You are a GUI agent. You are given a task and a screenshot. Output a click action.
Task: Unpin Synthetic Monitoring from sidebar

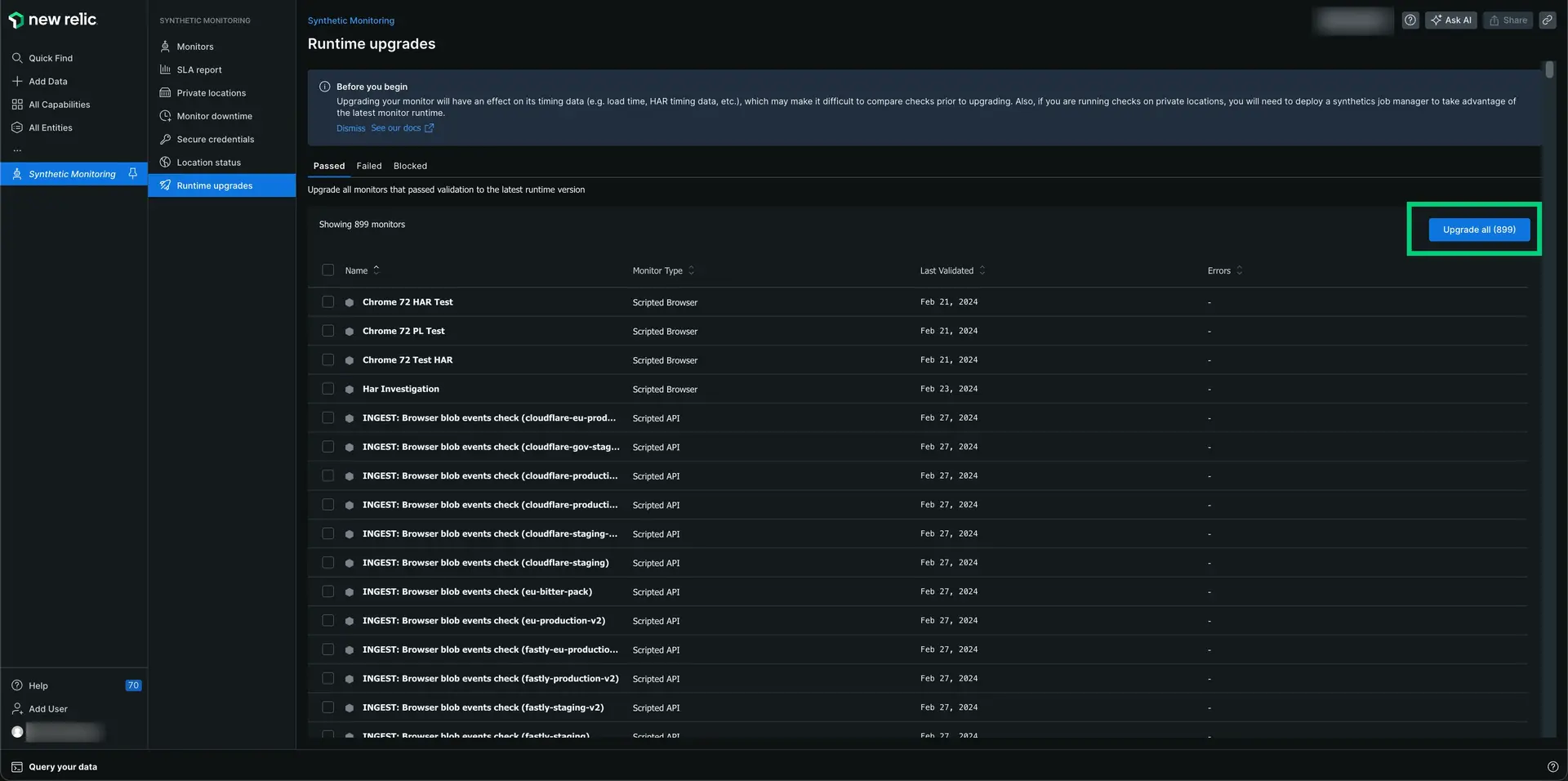point(132,173)
